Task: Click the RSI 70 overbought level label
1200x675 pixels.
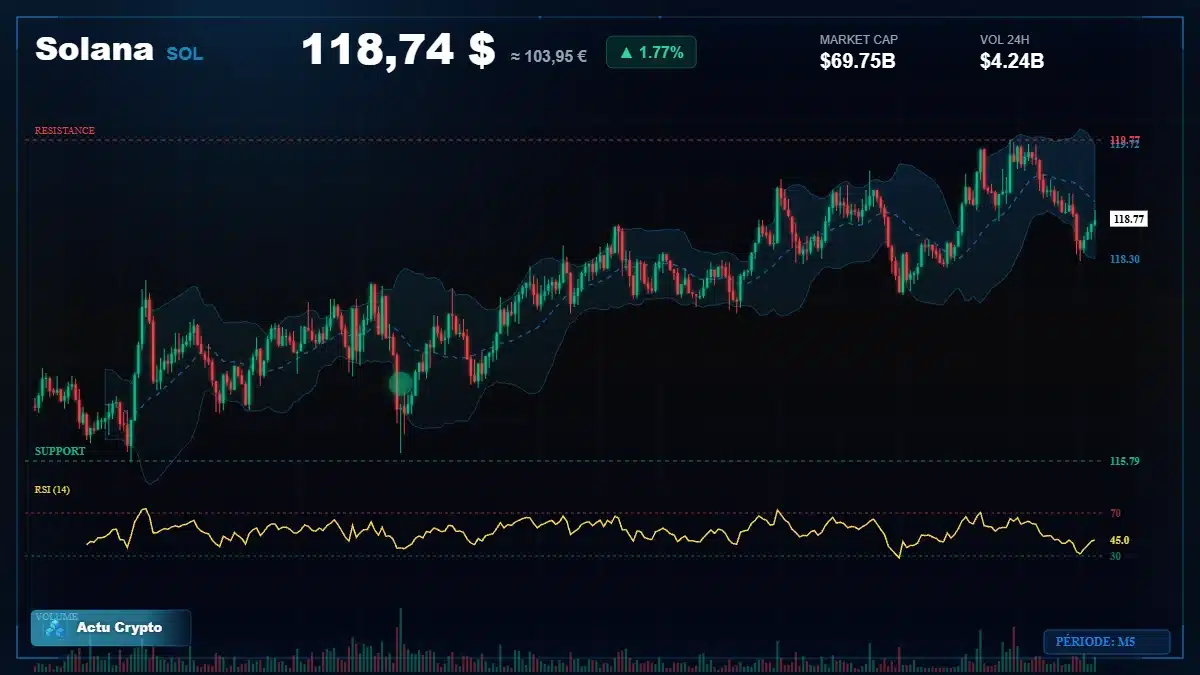Action: pos(1115,513)
